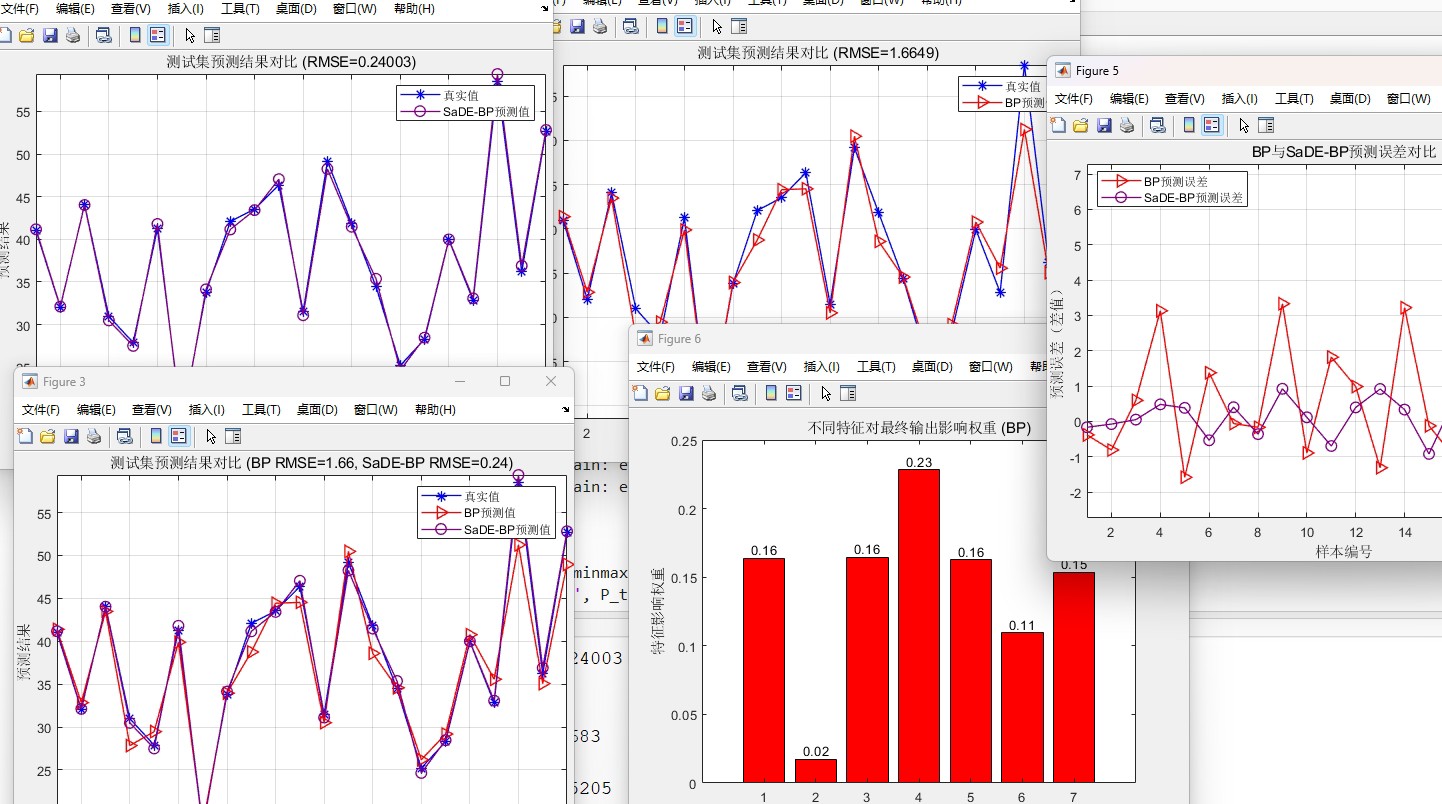Toggle Edit Plot arrow in Figure 3 toolbar
This screenshot has height=804, width=1442.
pos(211,436)
